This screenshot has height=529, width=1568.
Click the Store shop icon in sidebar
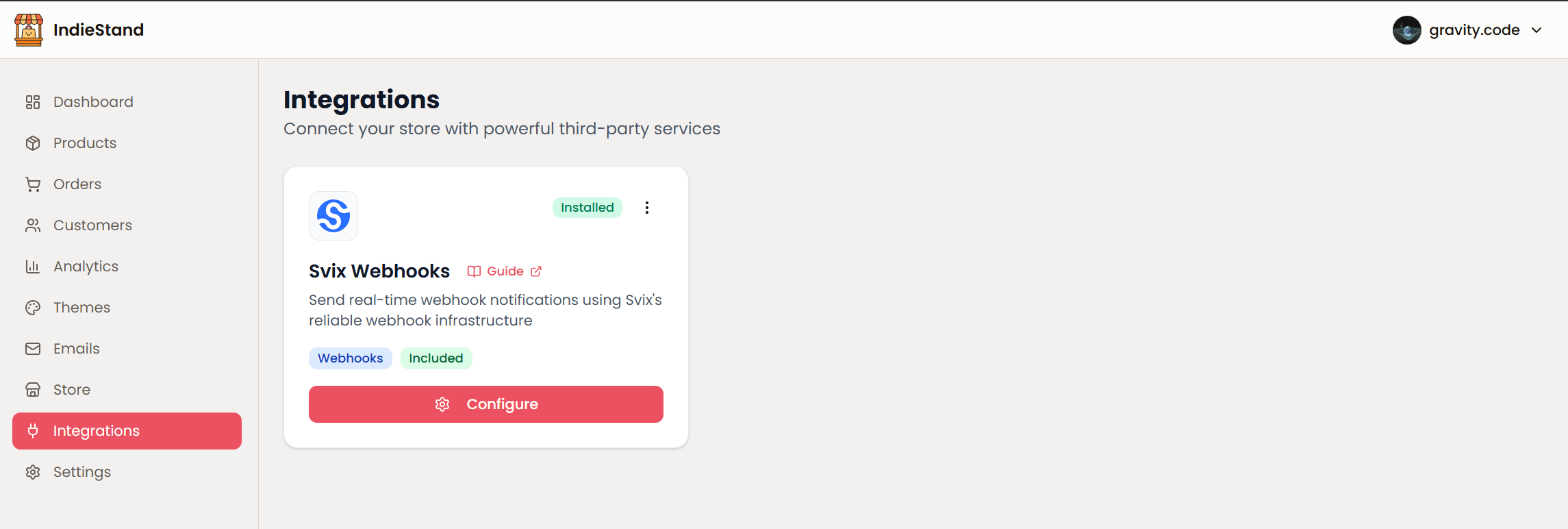[33, 390]
